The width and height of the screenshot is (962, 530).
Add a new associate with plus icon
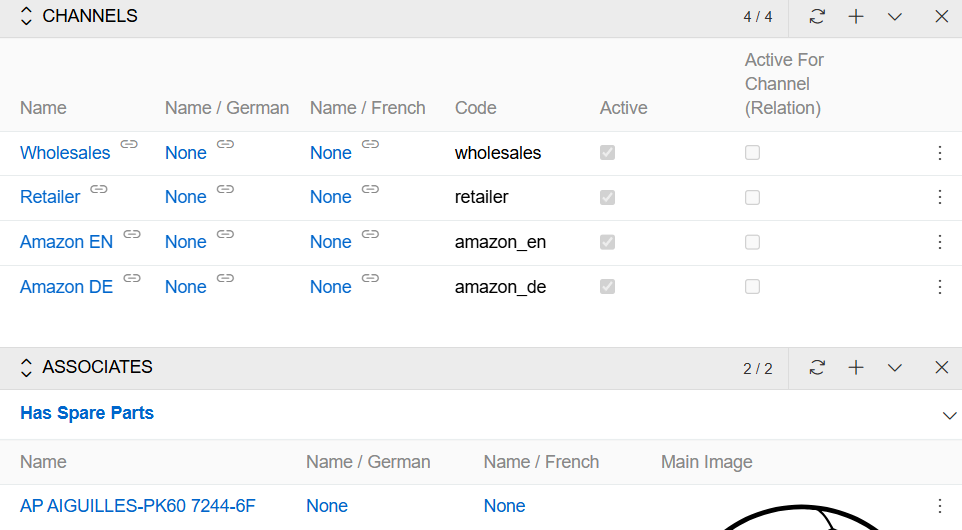856,367
